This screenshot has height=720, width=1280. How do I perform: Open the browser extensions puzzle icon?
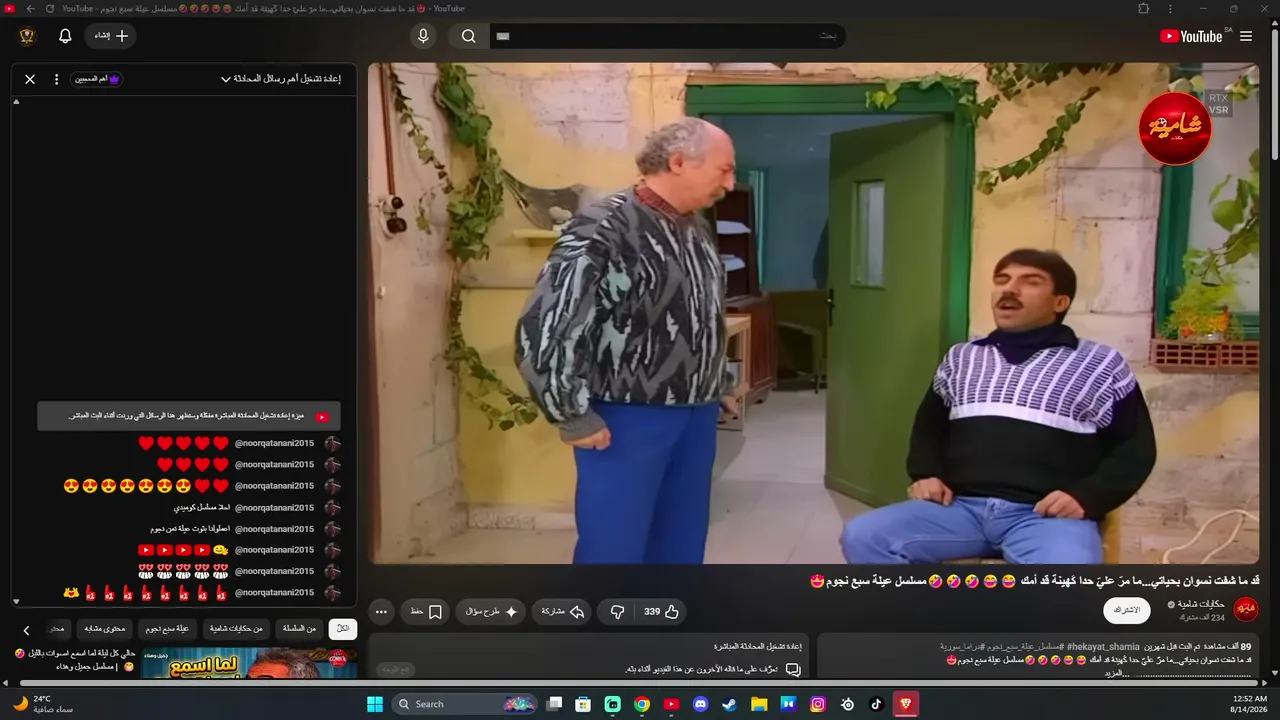tap(1143, 8)
